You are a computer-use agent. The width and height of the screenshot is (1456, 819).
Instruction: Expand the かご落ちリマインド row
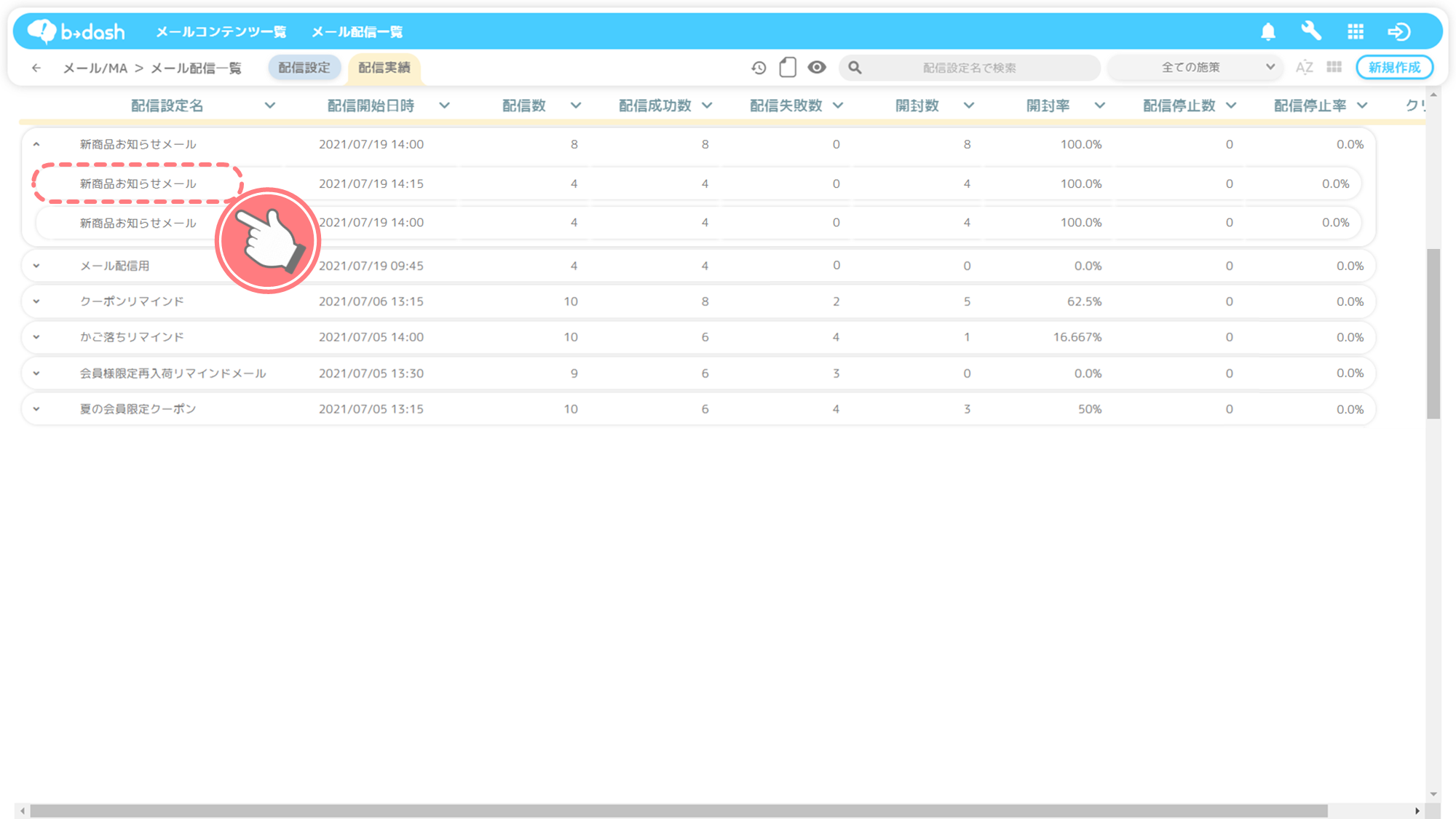pyautogui.click(x=36, y=337)
